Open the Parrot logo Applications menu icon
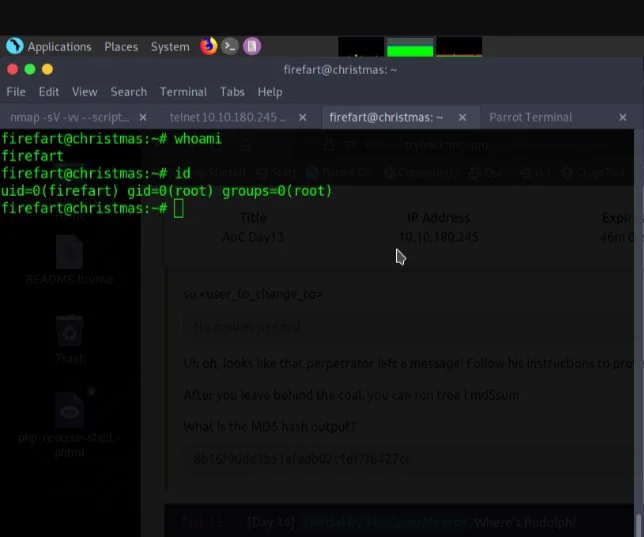The image size is (644, 537). (x=15, y=46)
